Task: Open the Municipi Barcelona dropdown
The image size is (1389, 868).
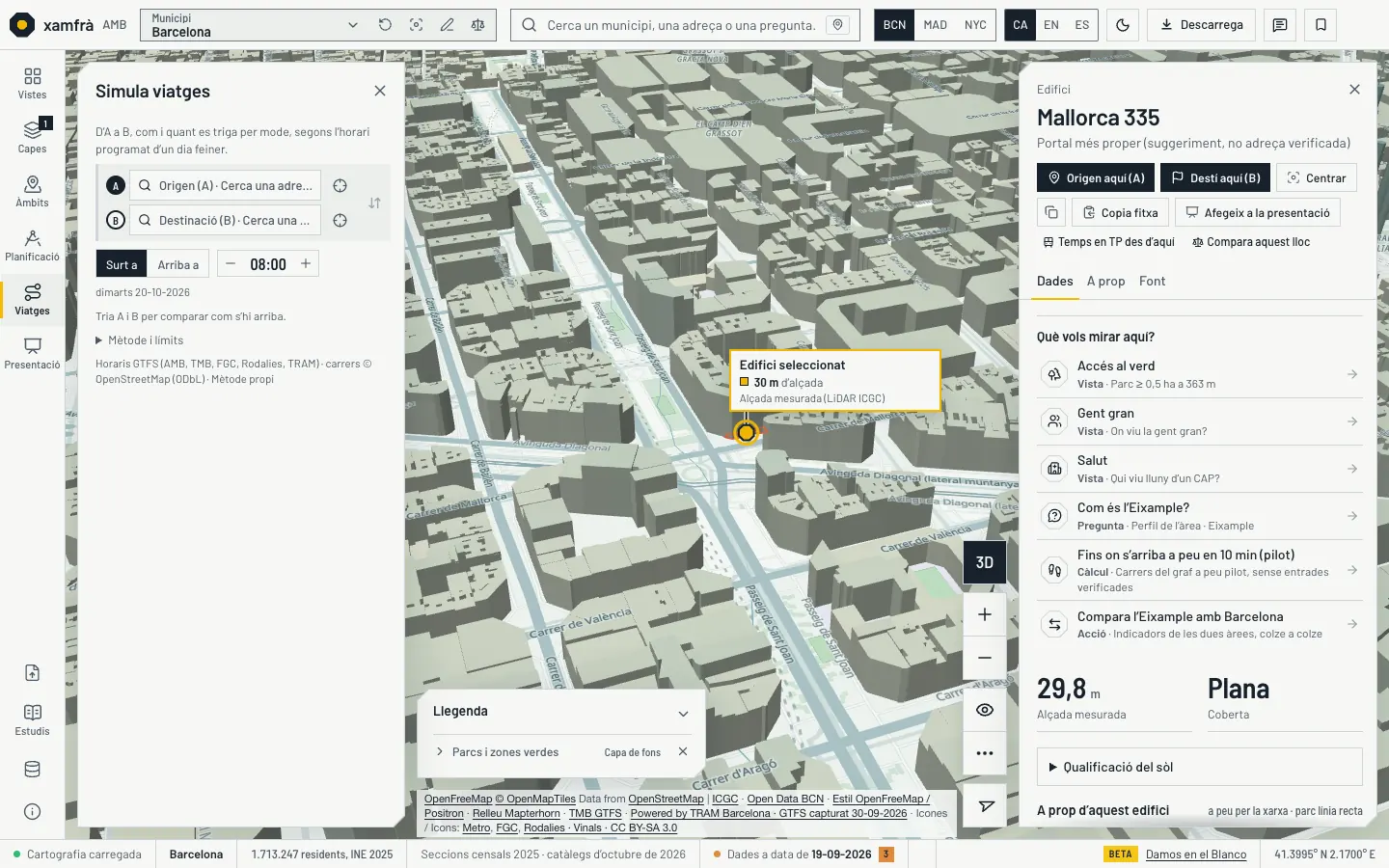Action: coord(255,25)
